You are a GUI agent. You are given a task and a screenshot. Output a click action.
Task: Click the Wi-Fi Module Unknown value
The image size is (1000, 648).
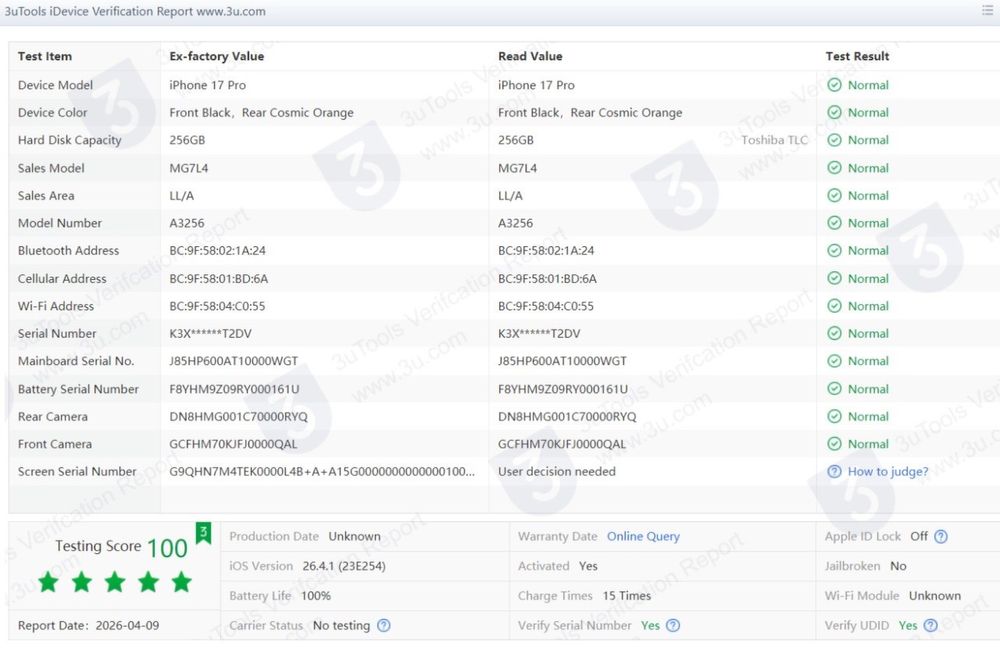point(934,595)
